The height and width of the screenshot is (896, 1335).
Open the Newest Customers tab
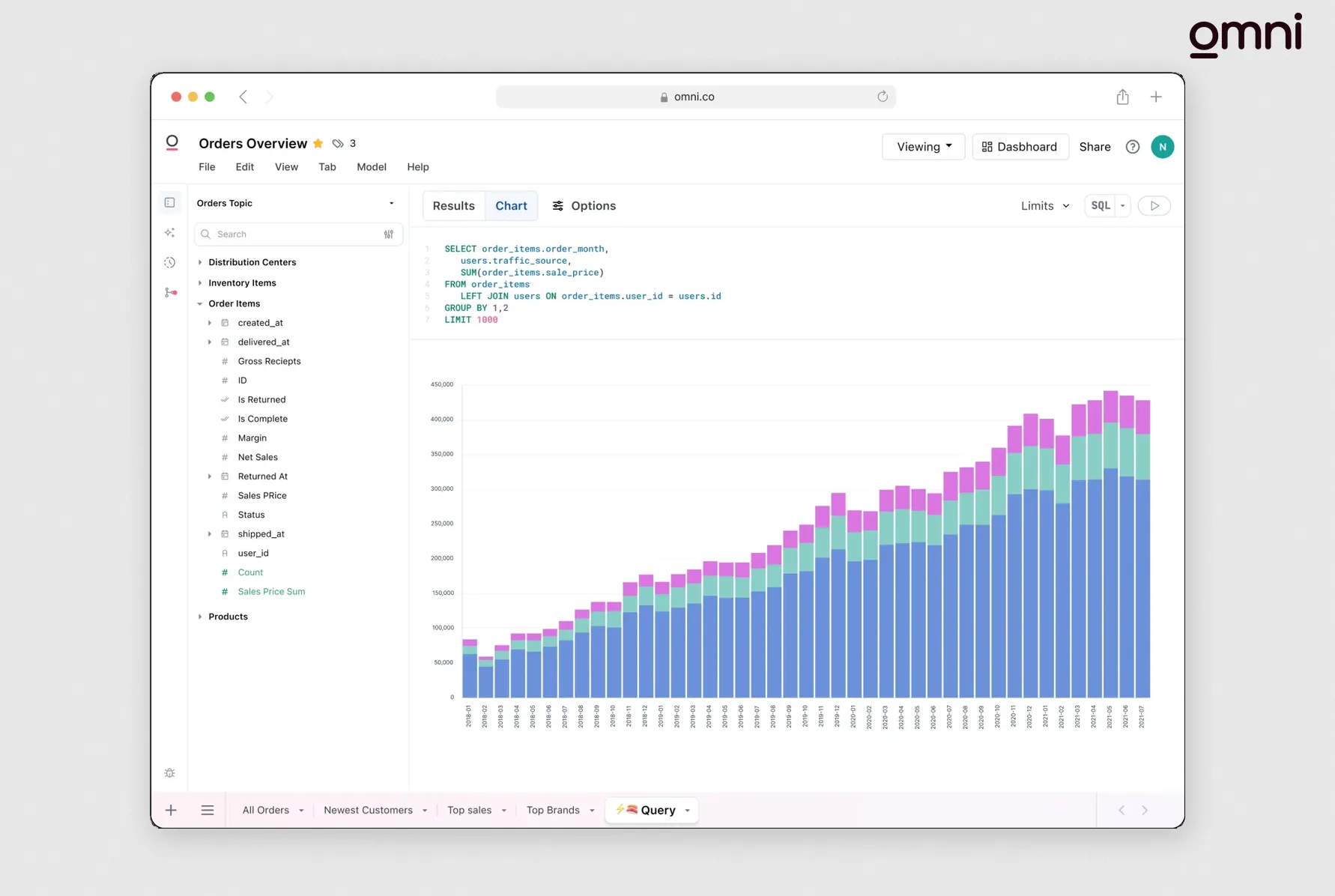pos(368,810)
